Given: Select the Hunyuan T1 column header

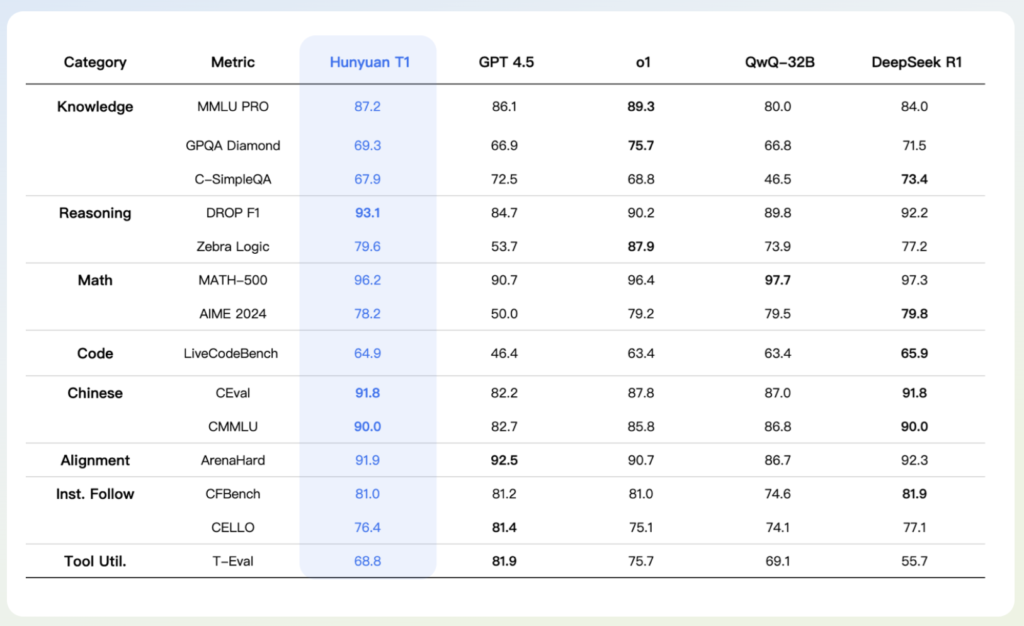Looking at the screenshot, I should point(369,62).
